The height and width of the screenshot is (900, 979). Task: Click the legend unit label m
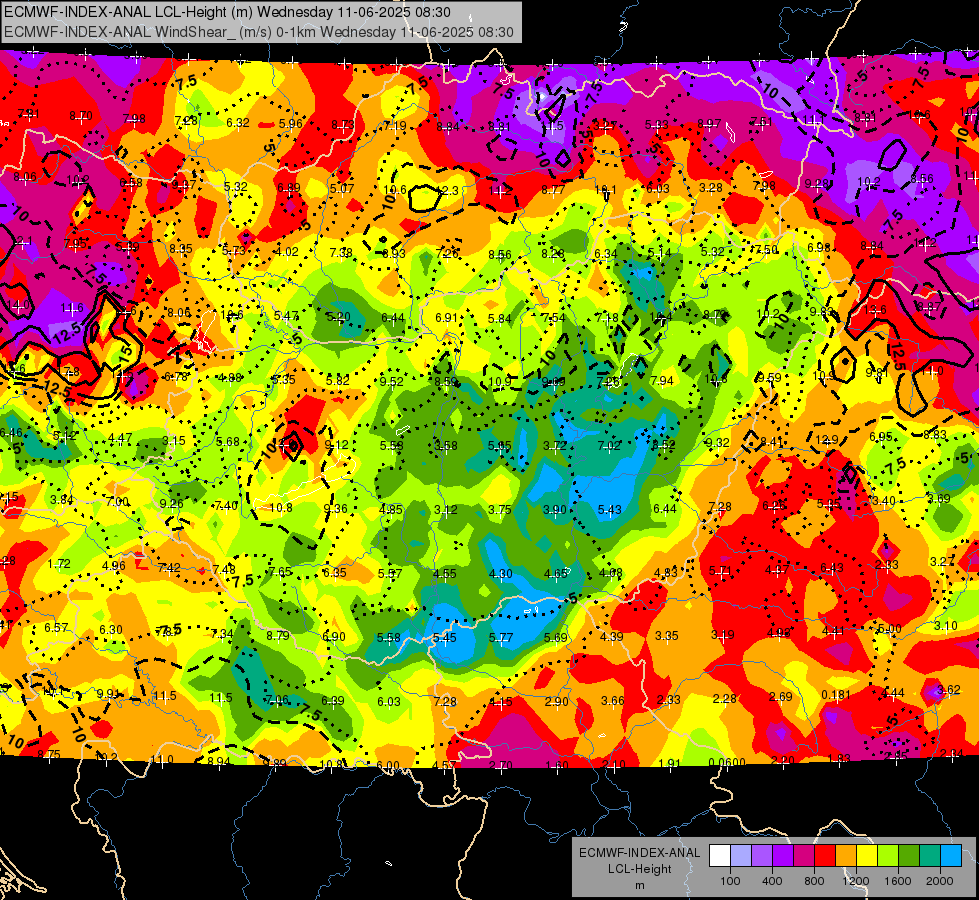click(640, 886)
